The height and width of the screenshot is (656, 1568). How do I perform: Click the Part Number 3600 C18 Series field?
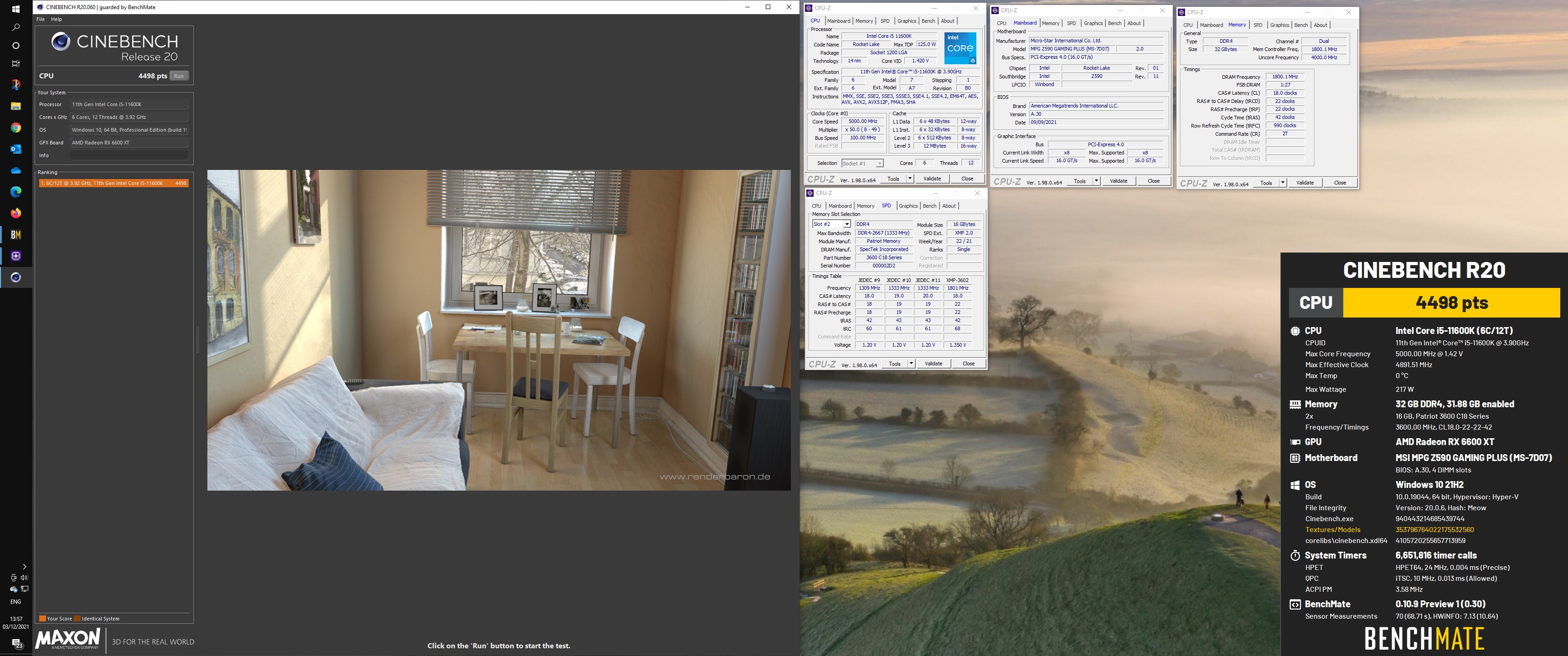[x=884, y=258]
